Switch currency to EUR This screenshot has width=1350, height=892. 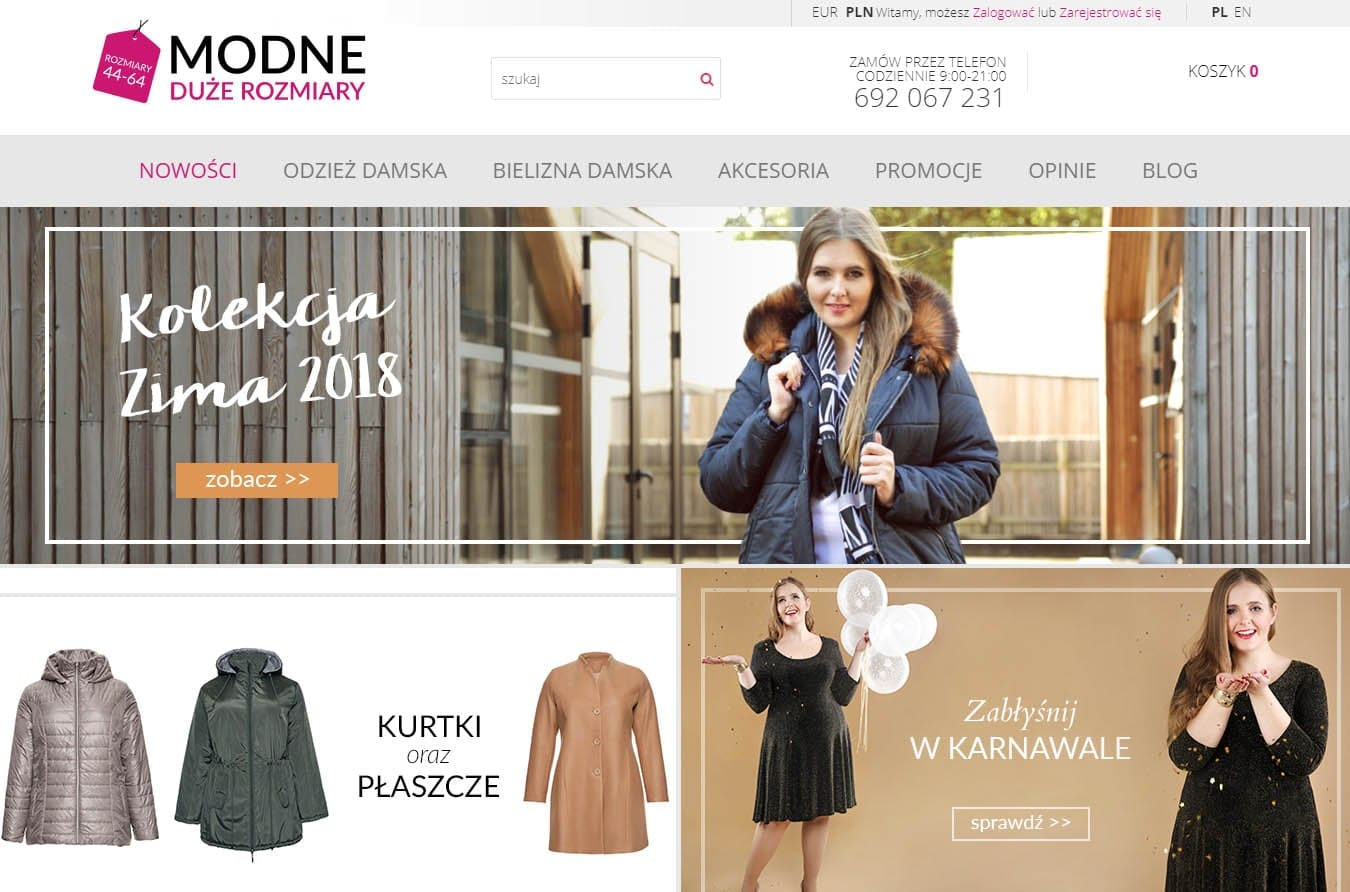(x=825, y=13)
